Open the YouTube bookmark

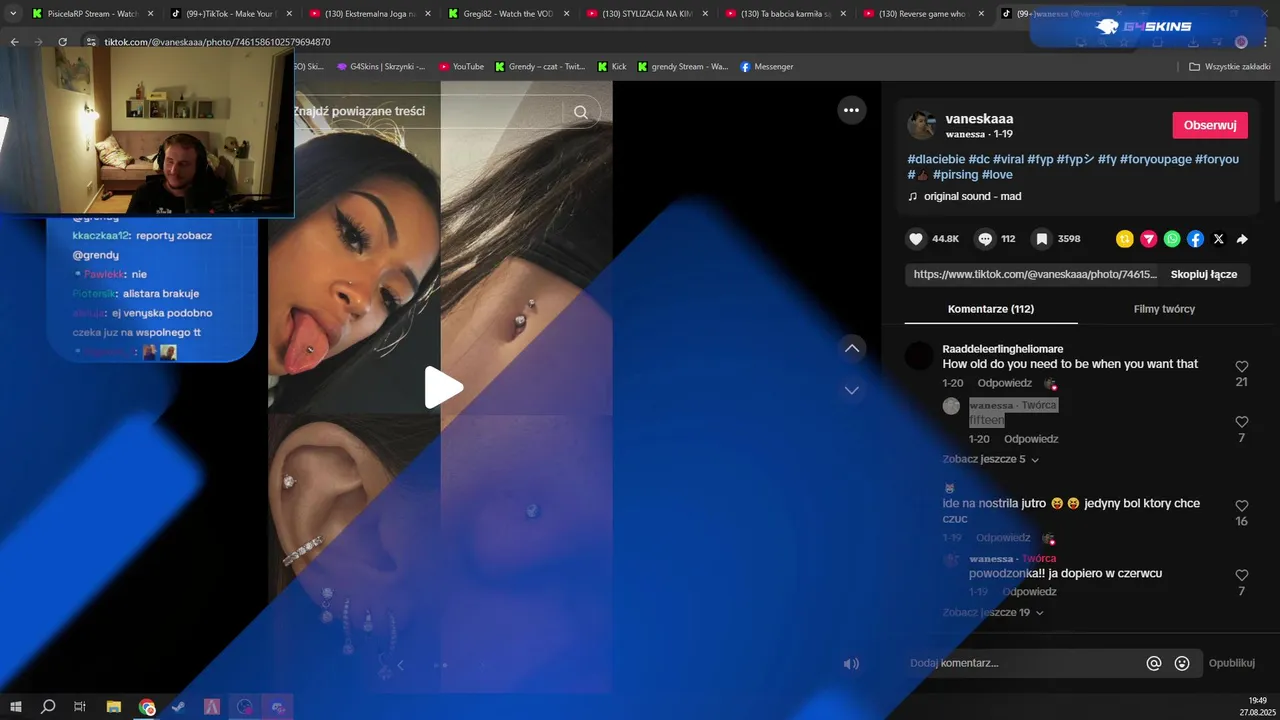tap(461, 66)
